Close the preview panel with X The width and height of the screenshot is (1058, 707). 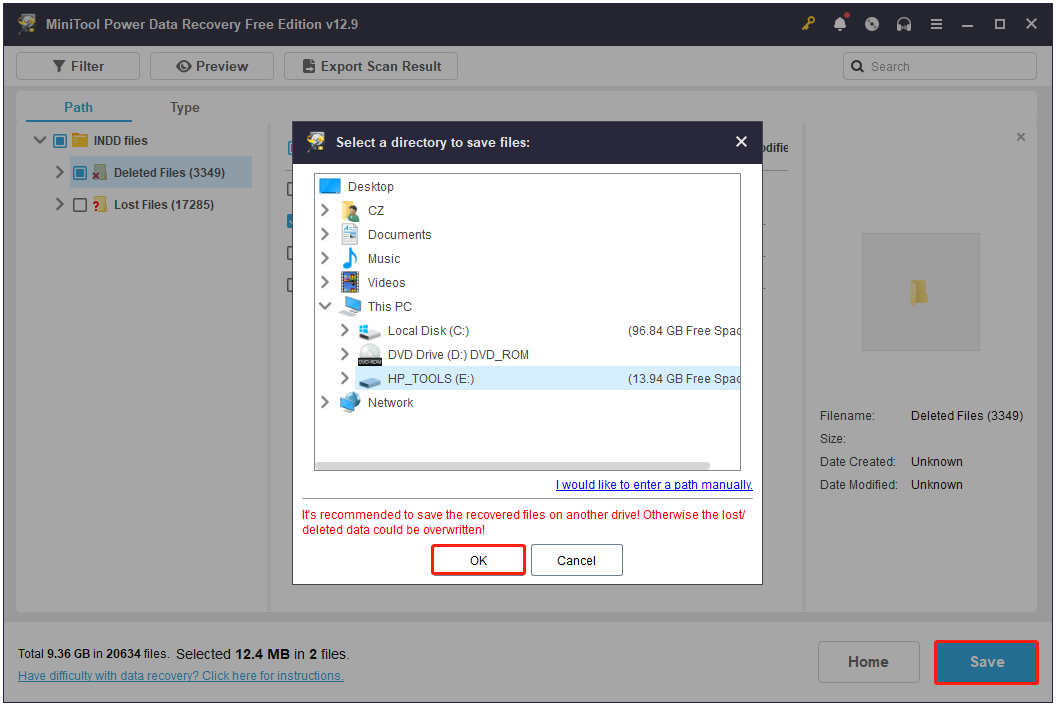(1021, 137)
